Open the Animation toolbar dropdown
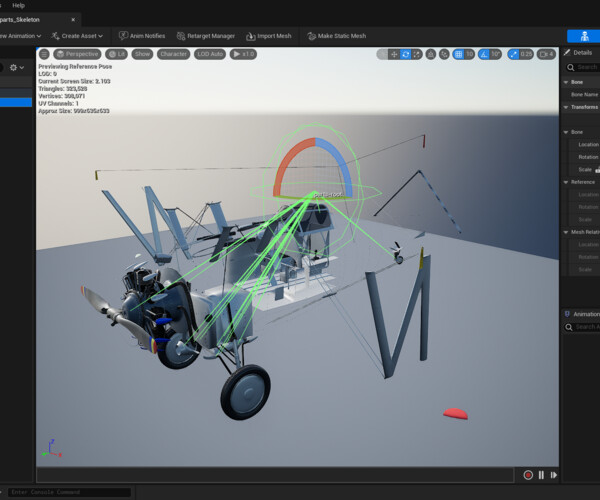Image resolution: width=600 pixels, height=500 pixels. tap(21, 36)
